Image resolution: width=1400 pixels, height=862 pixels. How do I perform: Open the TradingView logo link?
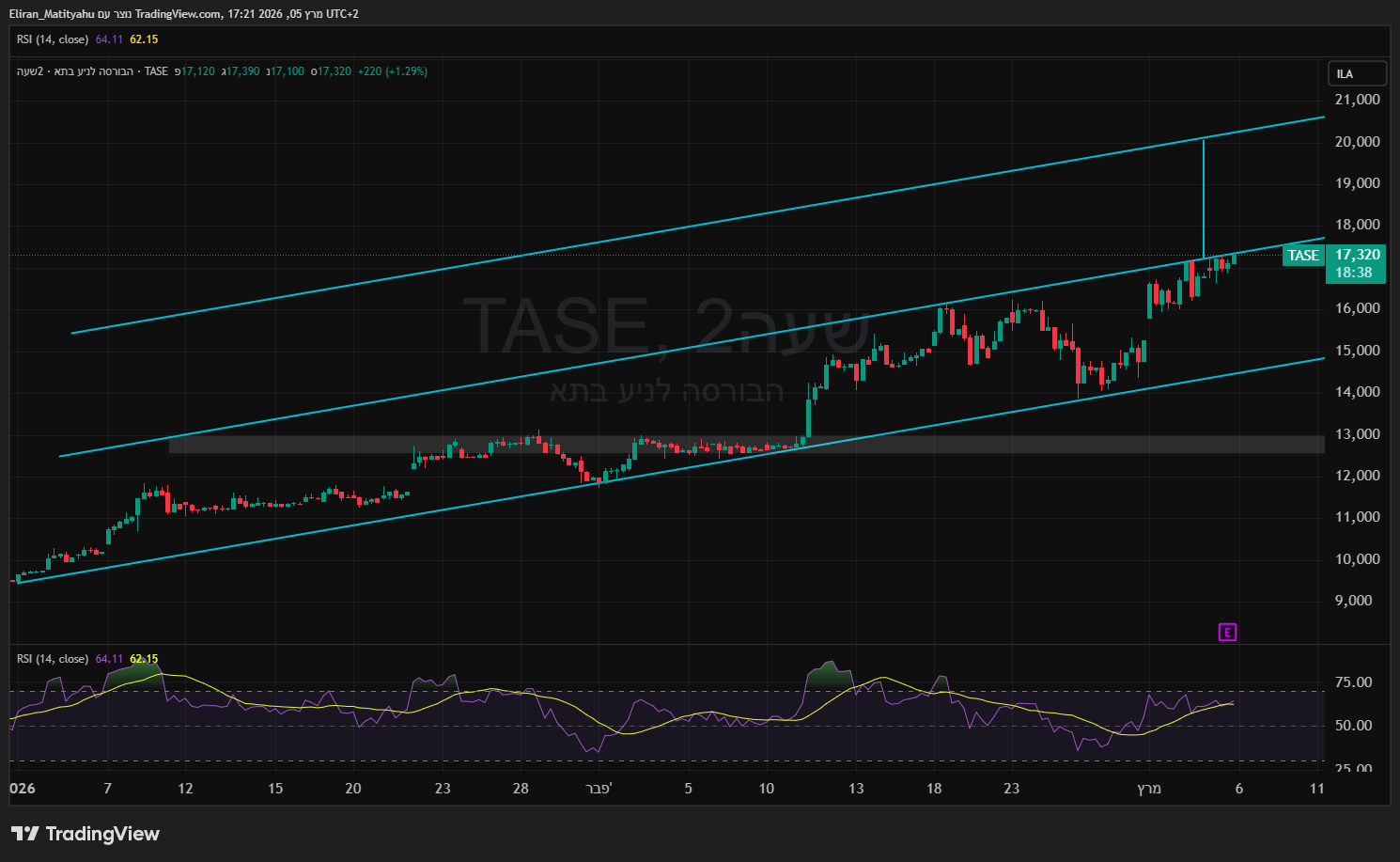pos(86,834)
